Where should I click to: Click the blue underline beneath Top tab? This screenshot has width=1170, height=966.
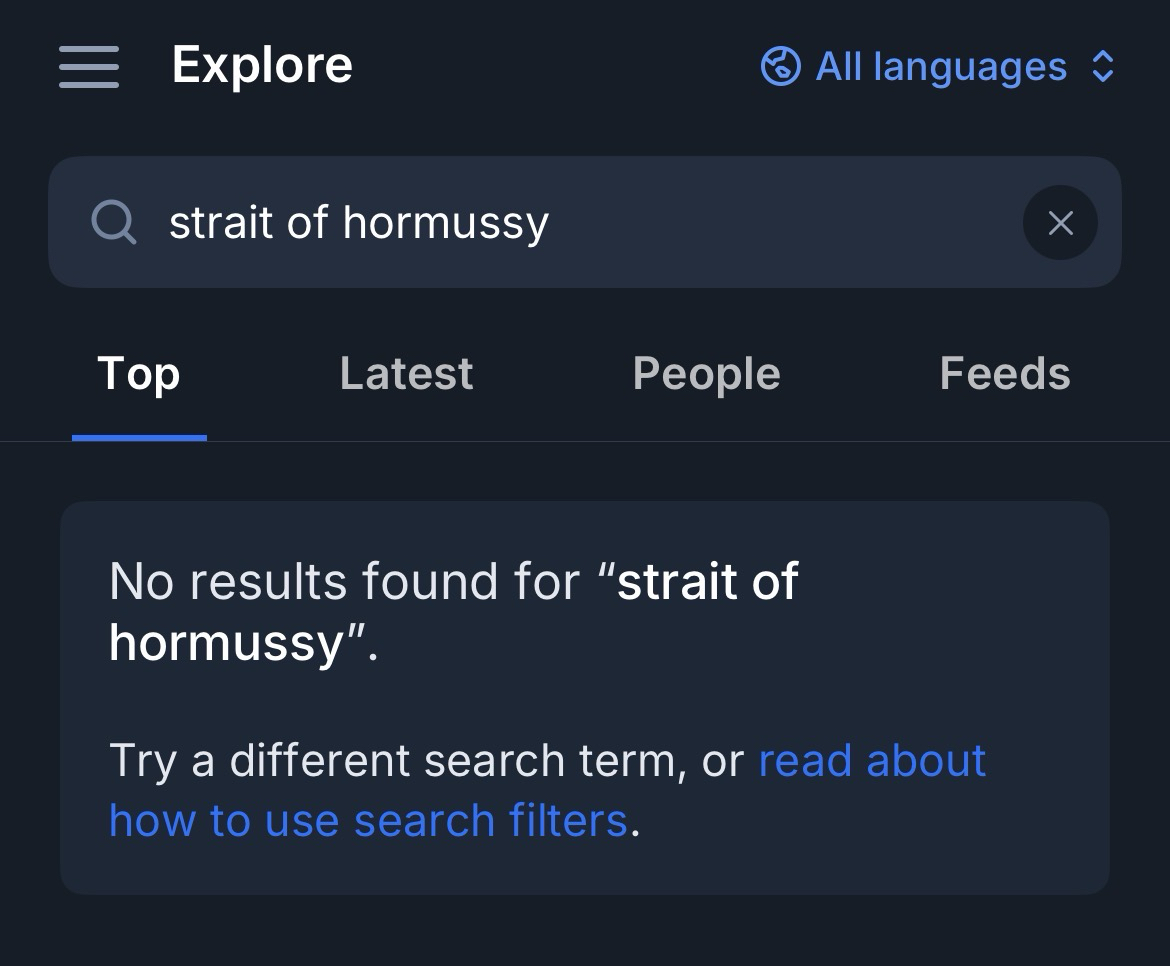139,437
